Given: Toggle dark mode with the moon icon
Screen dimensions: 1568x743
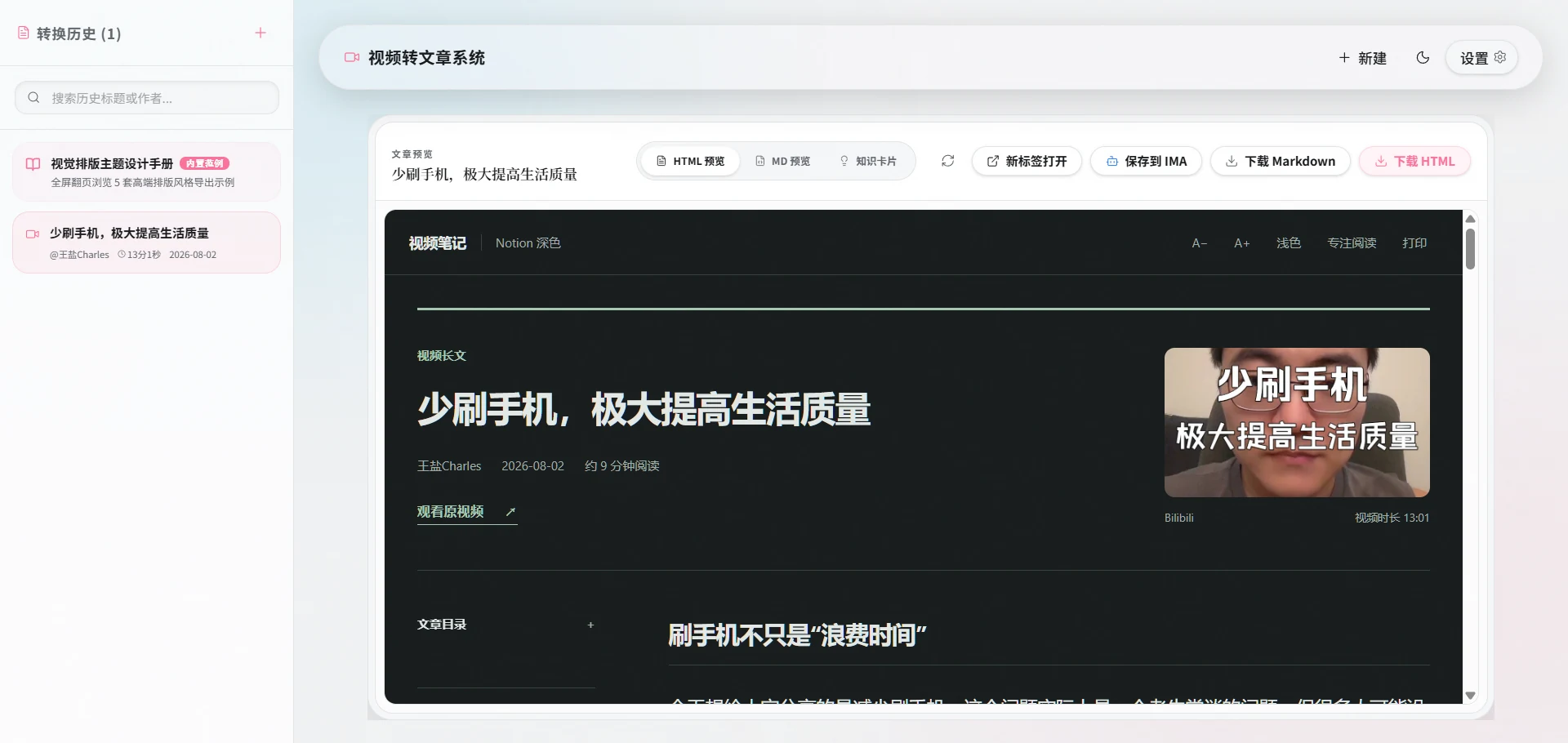Looking at the screenshot, I should pos(1423,58).
